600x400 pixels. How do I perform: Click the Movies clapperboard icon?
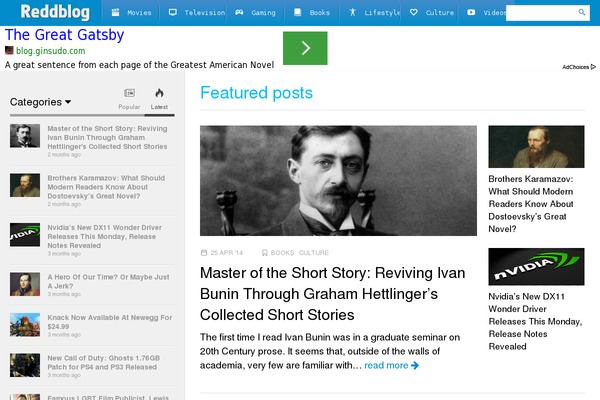tap(115, 12)
